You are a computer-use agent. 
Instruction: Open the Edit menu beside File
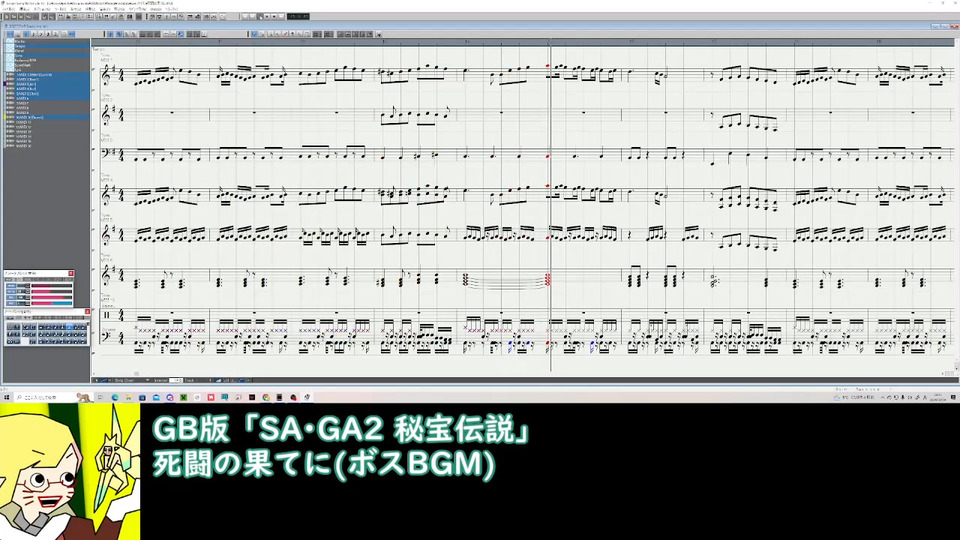24,9
